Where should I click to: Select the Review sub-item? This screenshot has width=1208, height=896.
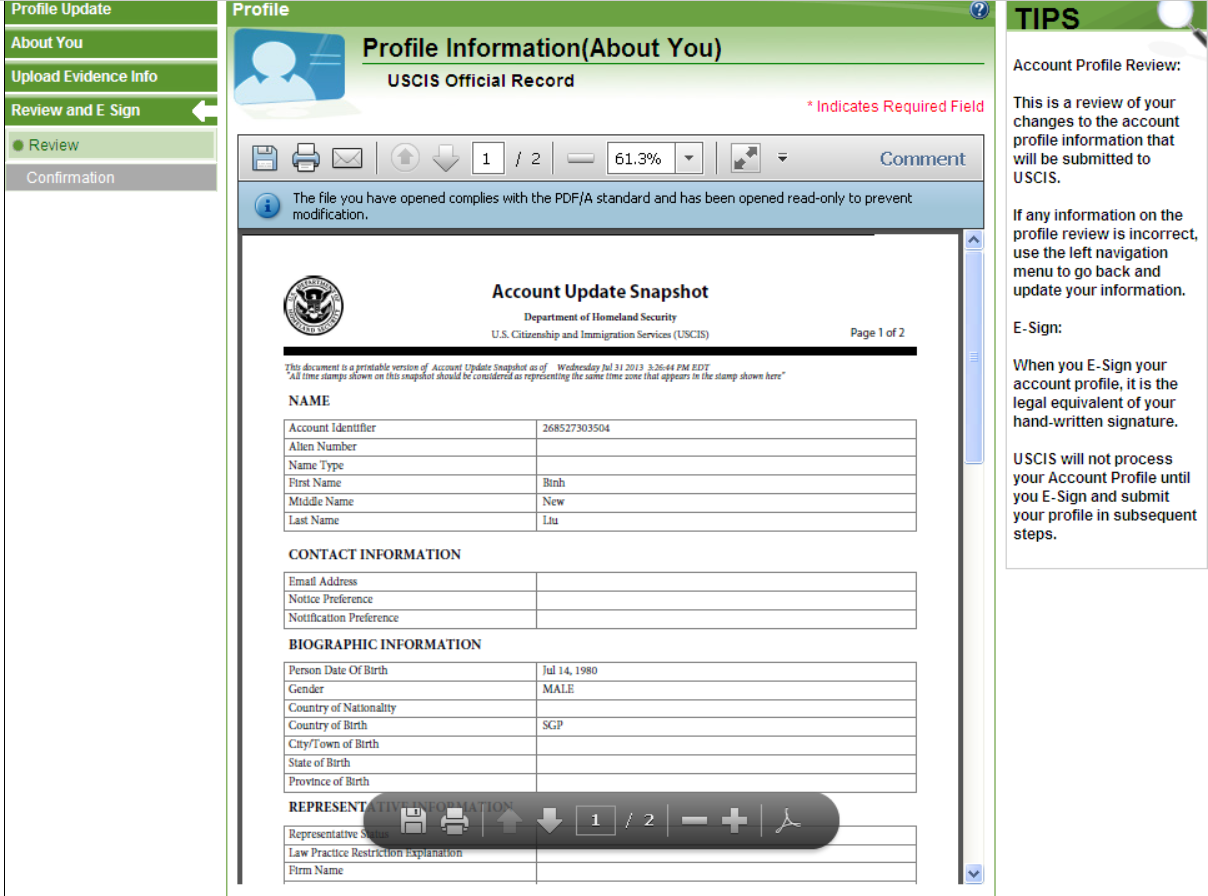(x=111, y=145)
